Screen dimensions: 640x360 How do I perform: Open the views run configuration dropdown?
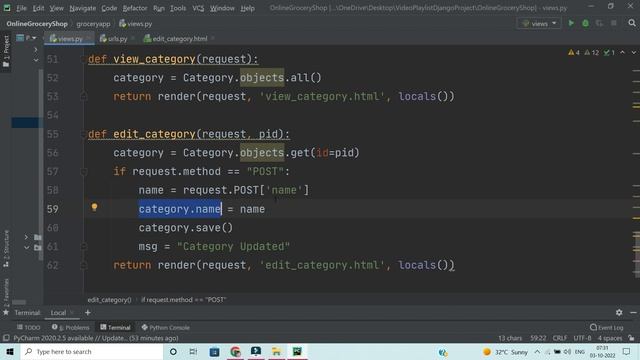(x=539, y=23)
